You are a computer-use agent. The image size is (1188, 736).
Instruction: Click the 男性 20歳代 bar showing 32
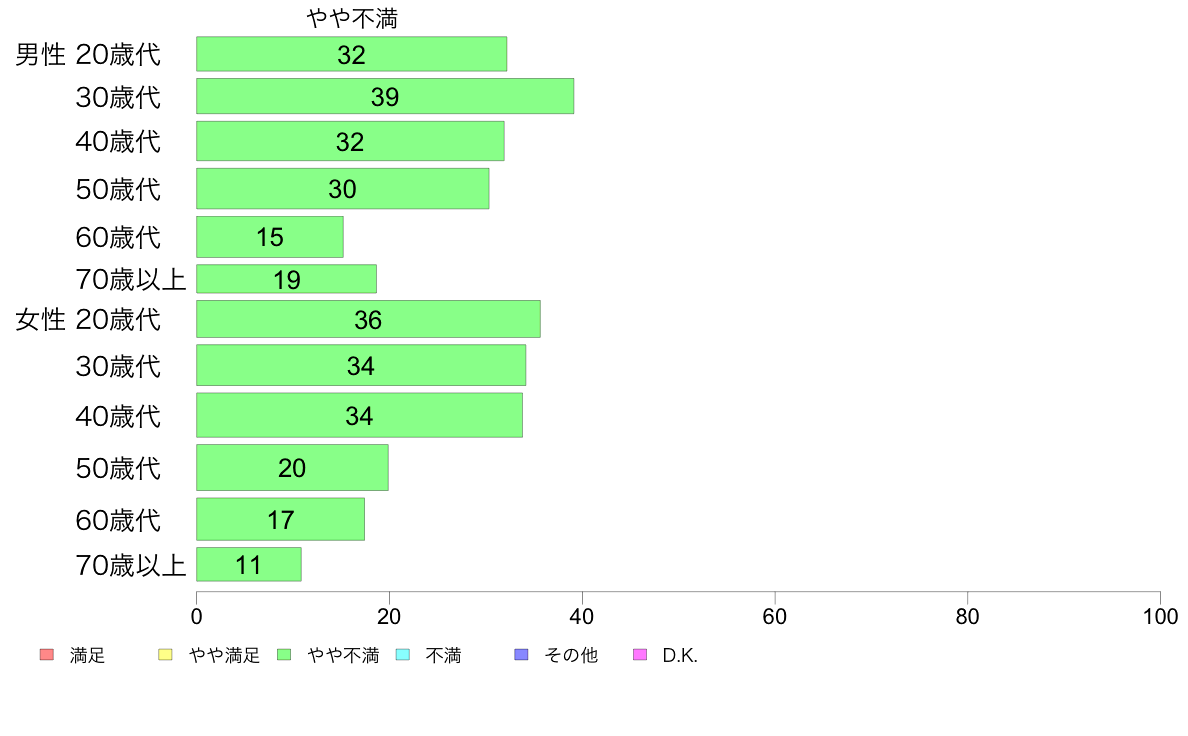pos(352,54)
